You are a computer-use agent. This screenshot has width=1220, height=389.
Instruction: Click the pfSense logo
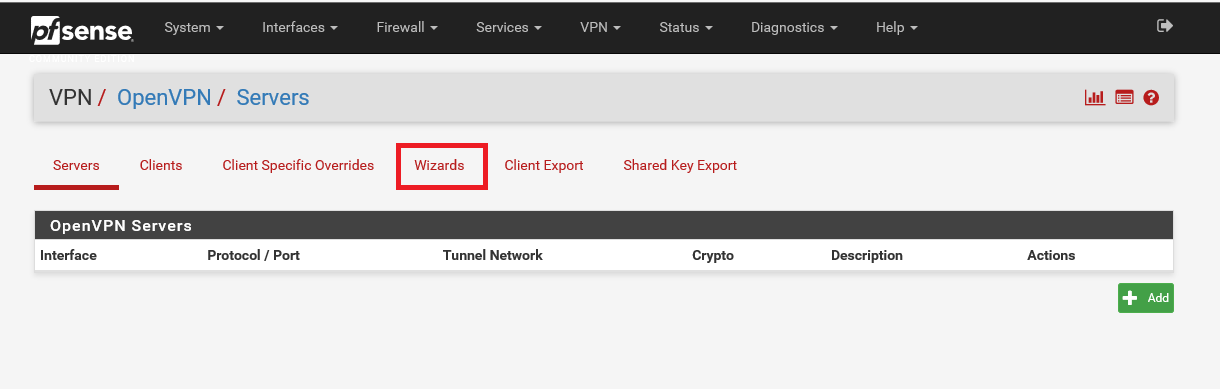pos(81,31)
